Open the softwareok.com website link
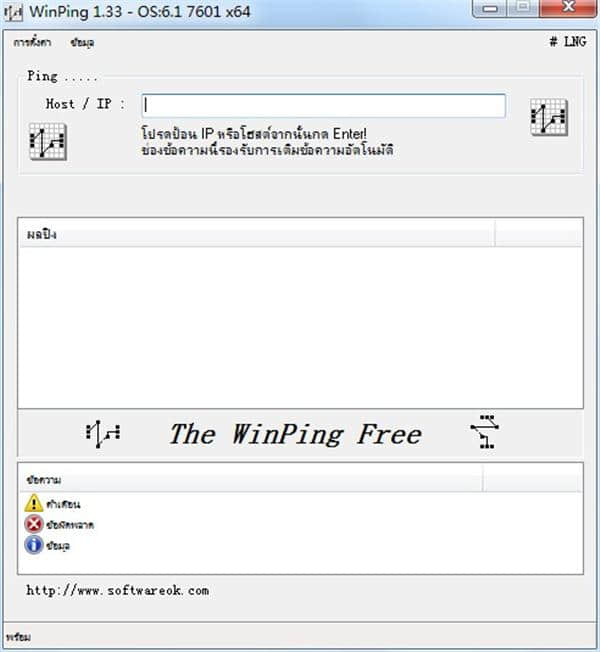Image resolution: width=600 pixels, height=652 pixels. click(118, 590)
